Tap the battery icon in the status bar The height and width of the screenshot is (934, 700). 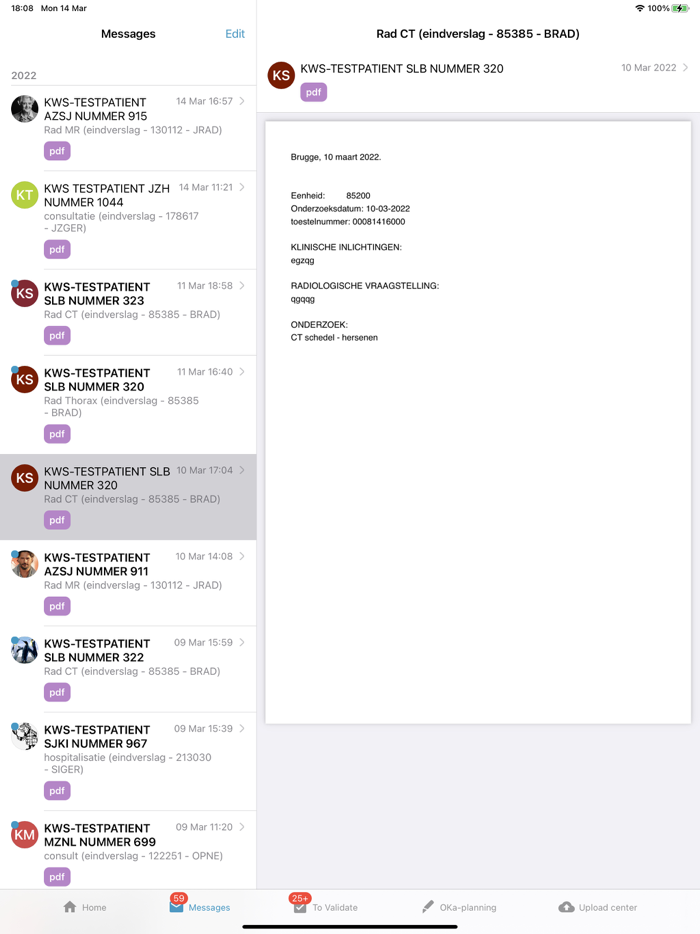click(680, 8)
